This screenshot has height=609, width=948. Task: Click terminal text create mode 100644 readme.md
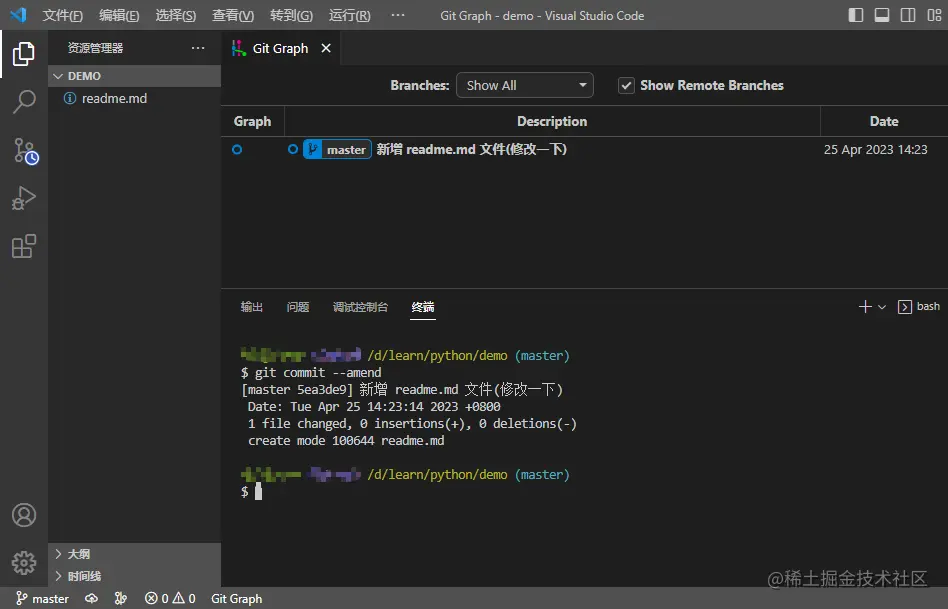[346, 440]
